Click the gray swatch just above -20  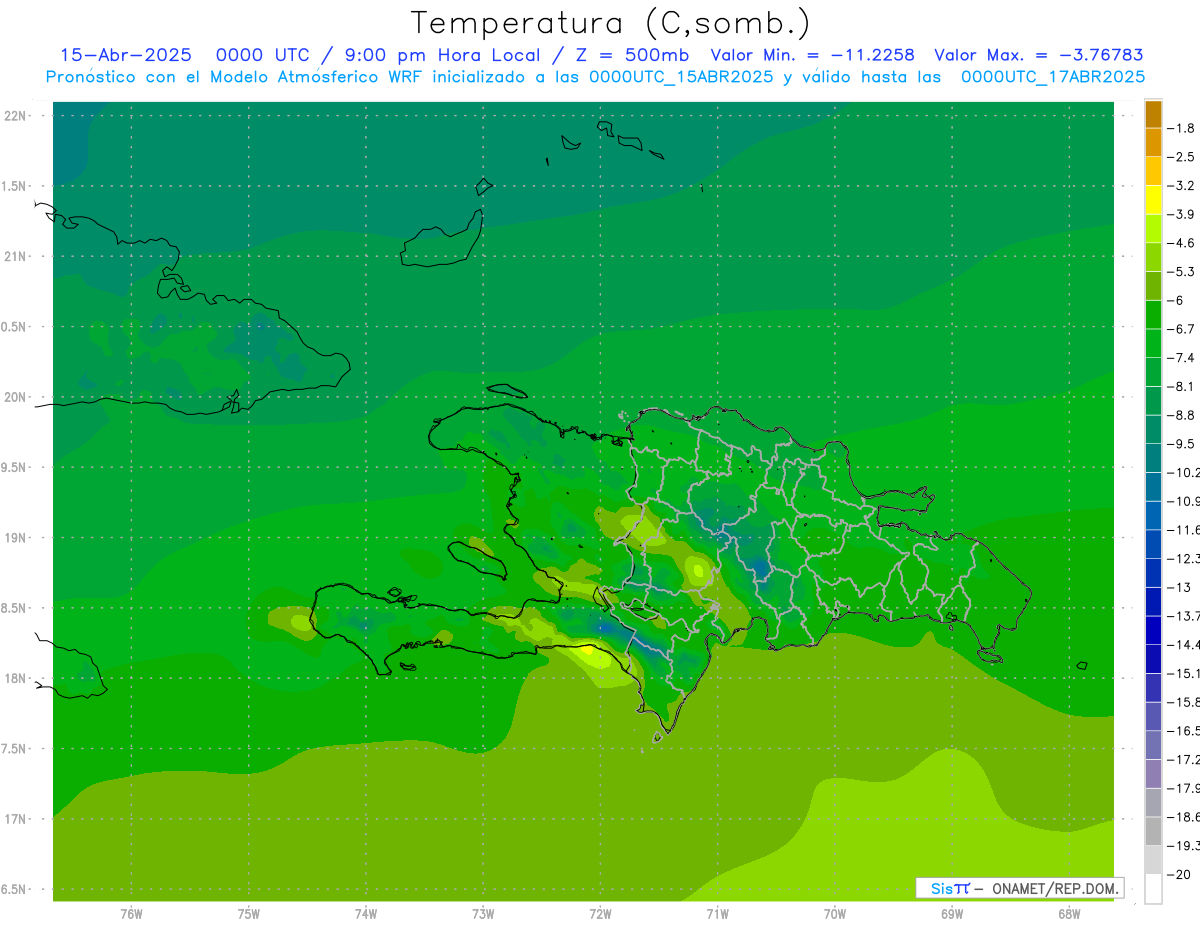pyautogui.click(x=1153, y=860)
